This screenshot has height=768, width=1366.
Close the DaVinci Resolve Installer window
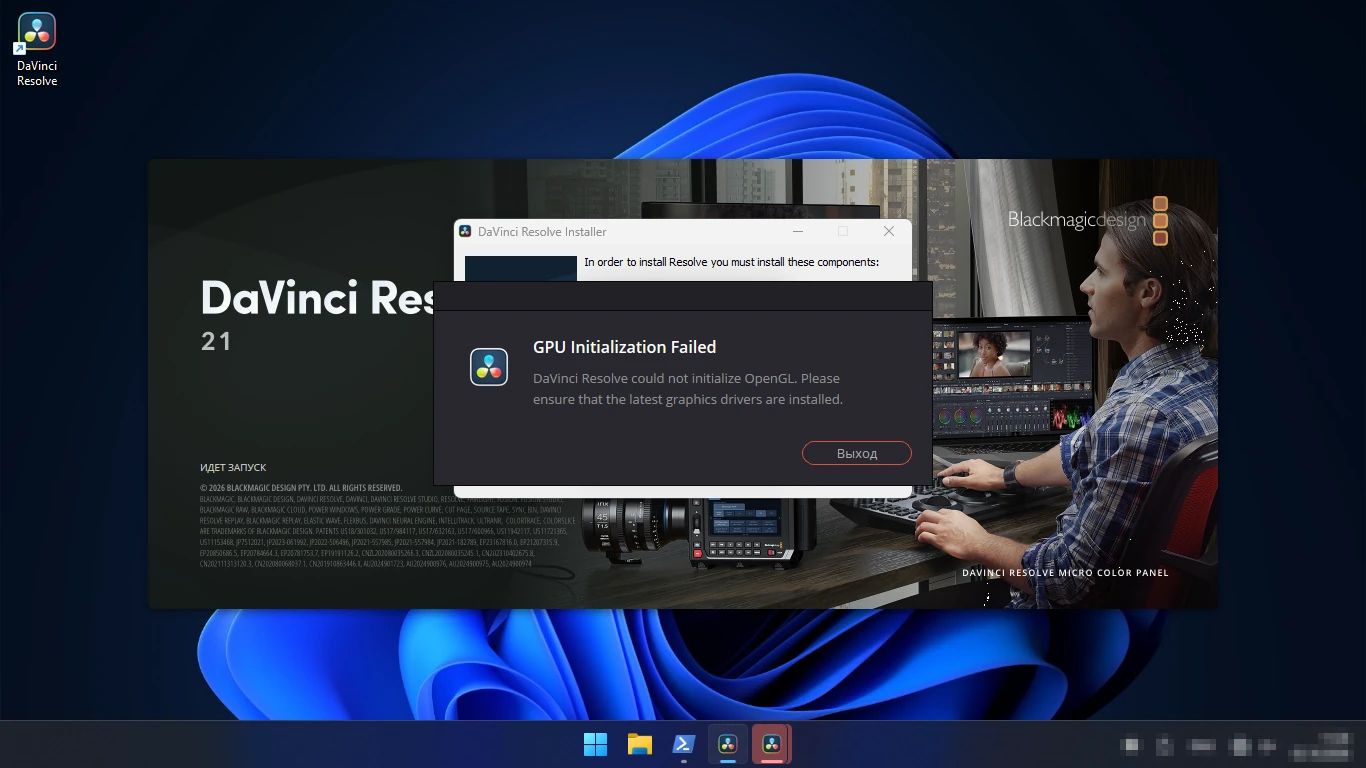pos(888,231)
